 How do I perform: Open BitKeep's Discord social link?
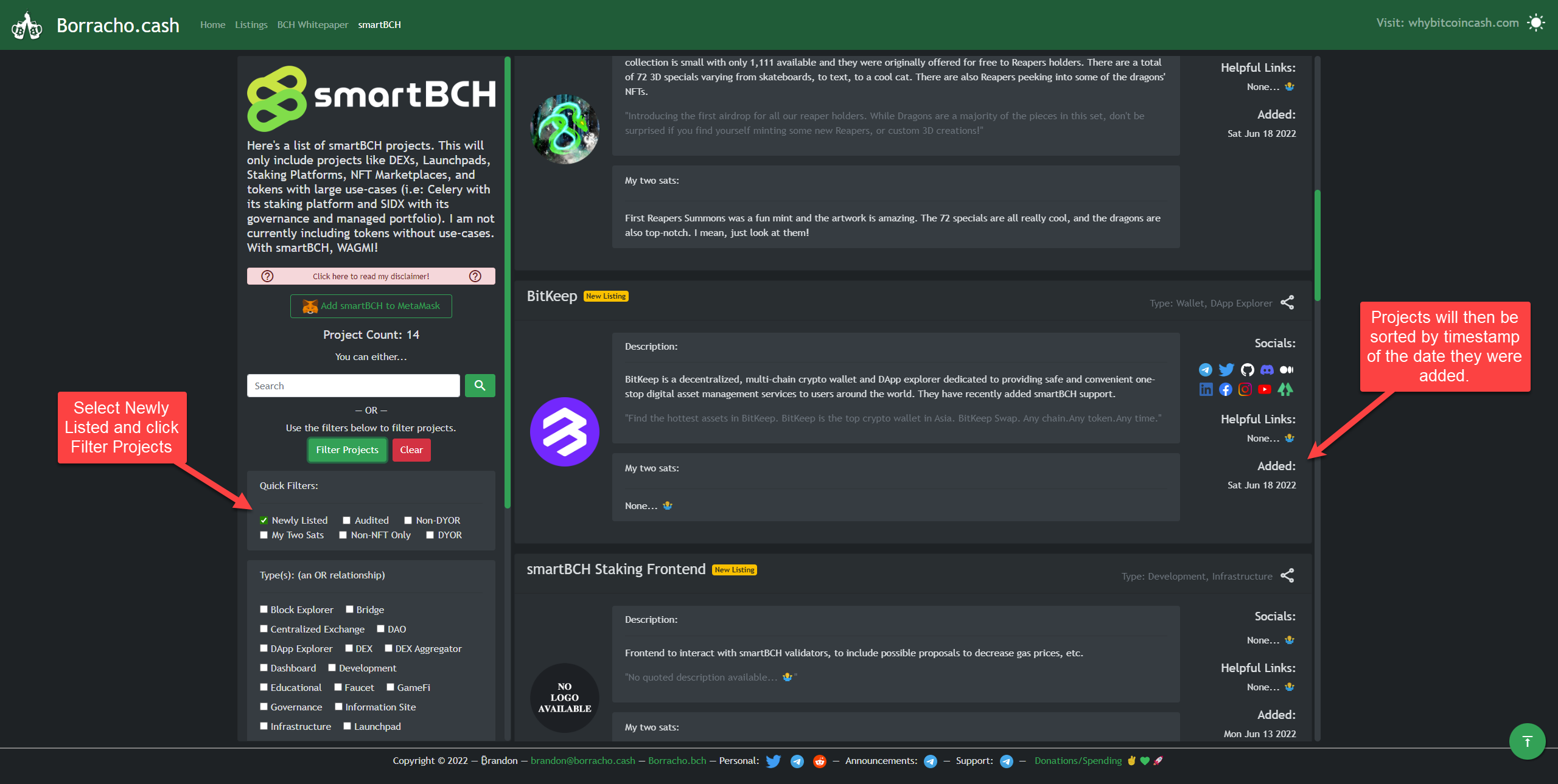pyautogui.click(x=1266, y=370)
